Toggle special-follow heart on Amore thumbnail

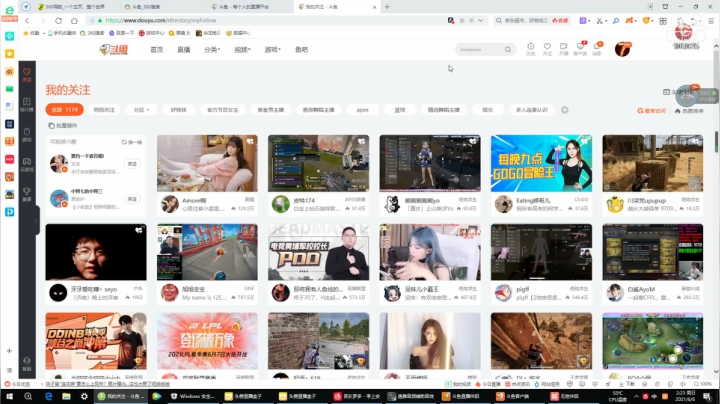click(x=250, y=141)
